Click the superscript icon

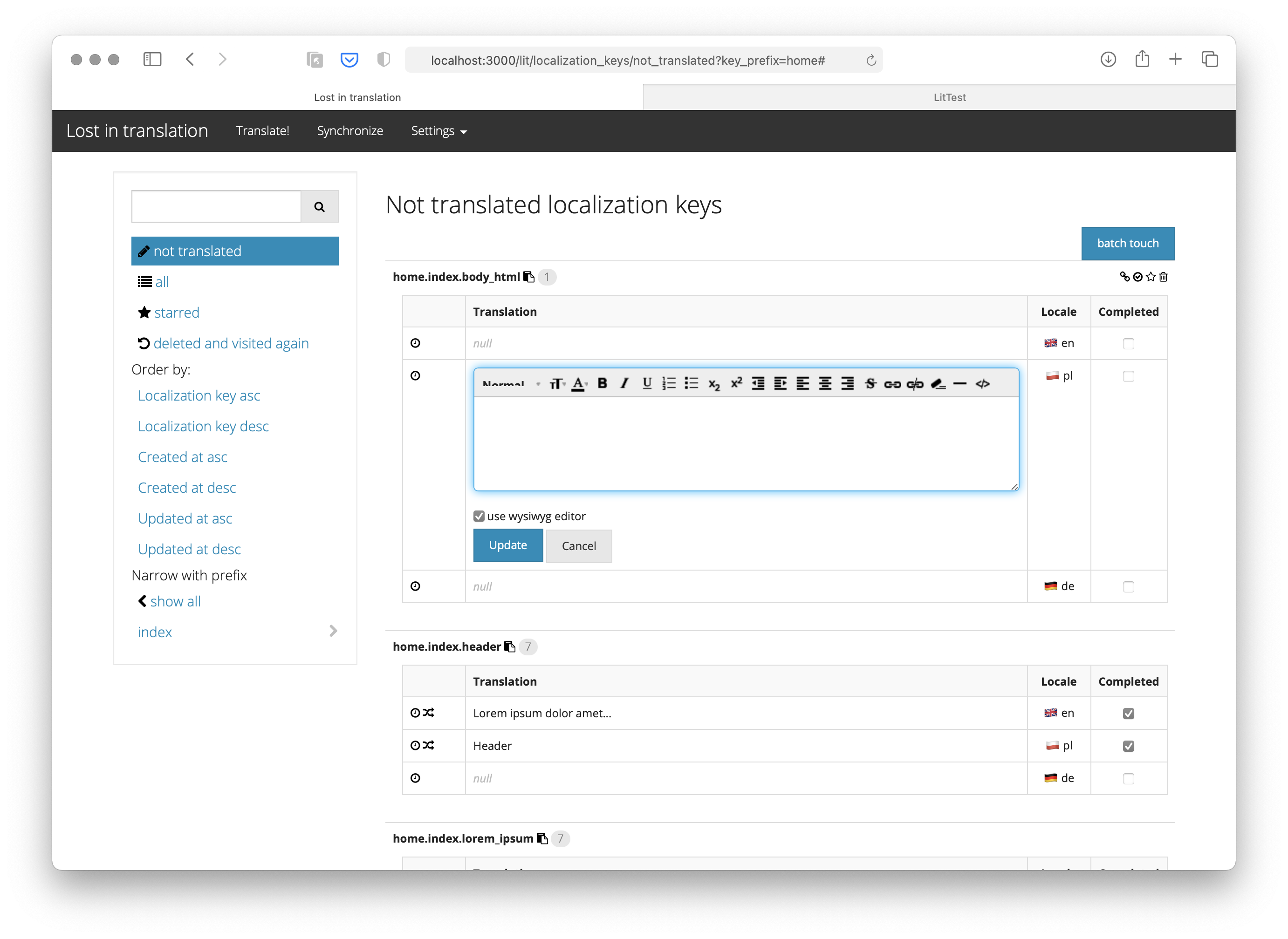pos(736,383)
